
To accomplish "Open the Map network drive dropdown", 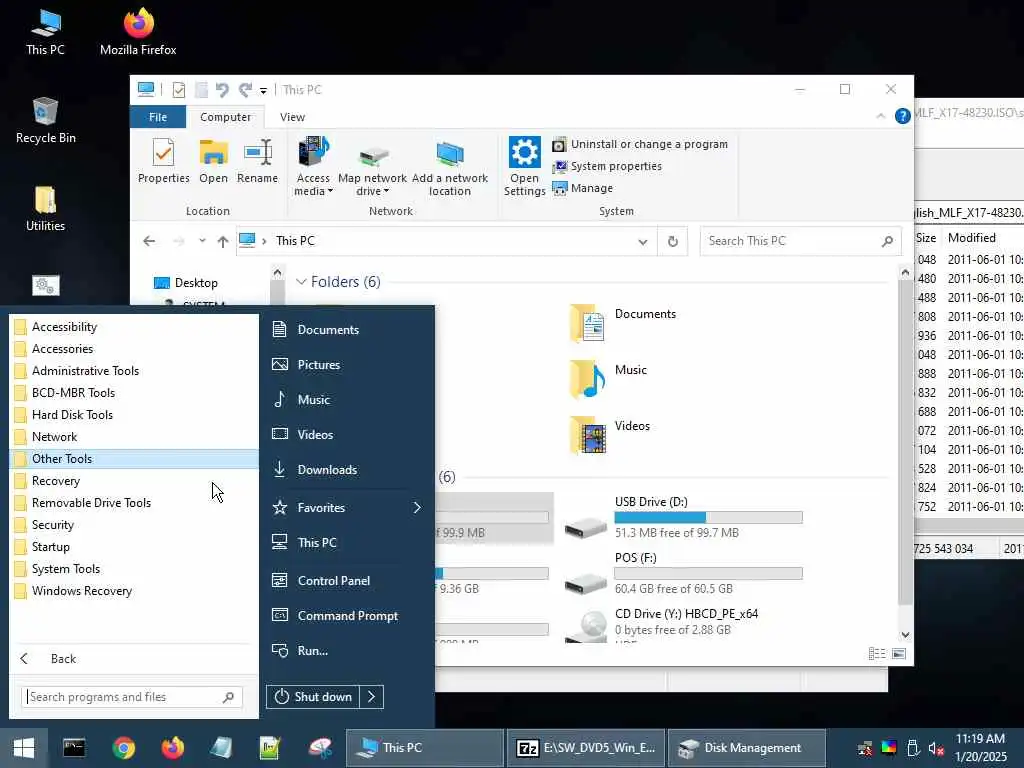I will pyautogui.click(x=372, y=167).
